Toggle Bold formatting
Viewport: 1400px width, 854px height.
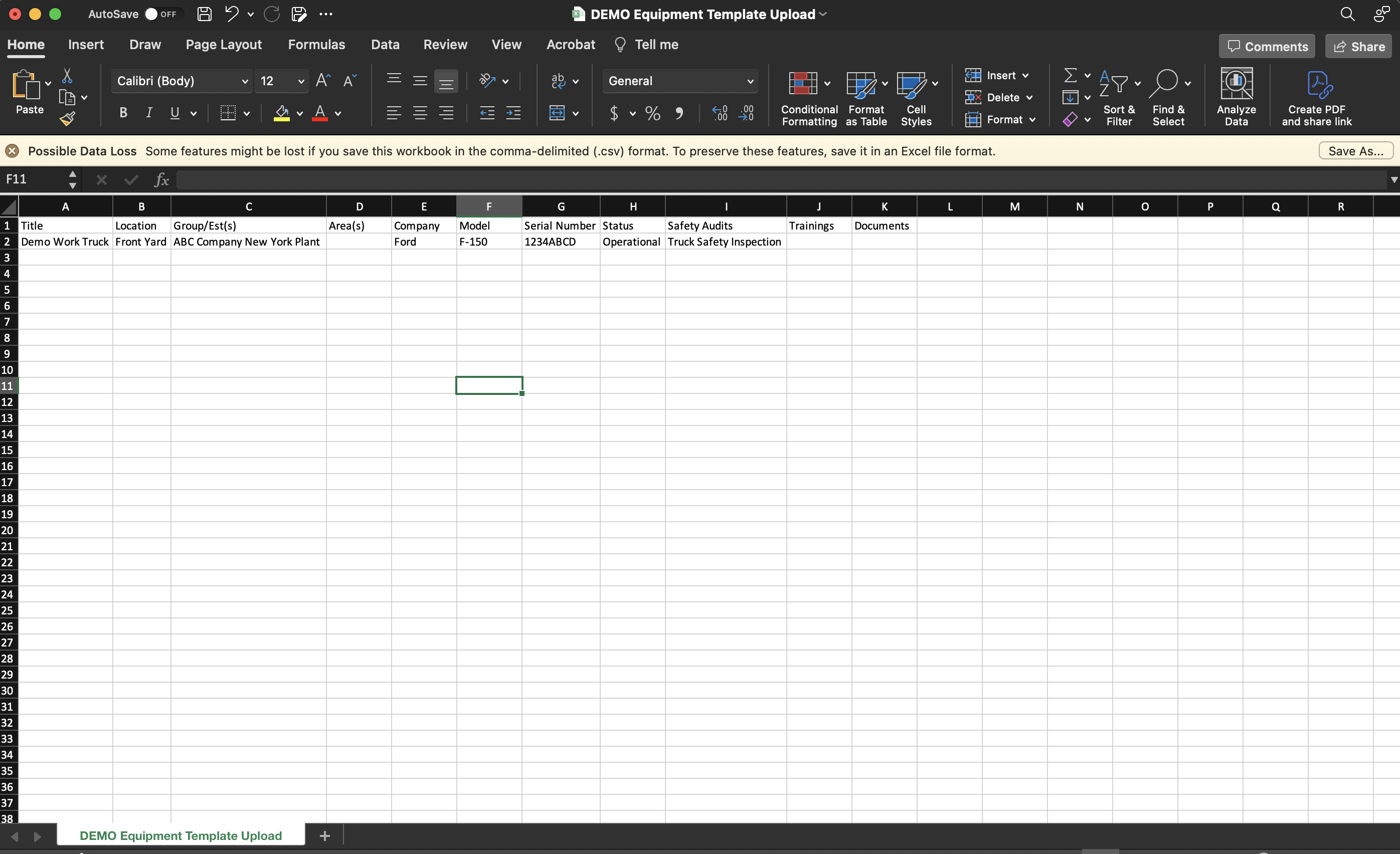point(123,113)
